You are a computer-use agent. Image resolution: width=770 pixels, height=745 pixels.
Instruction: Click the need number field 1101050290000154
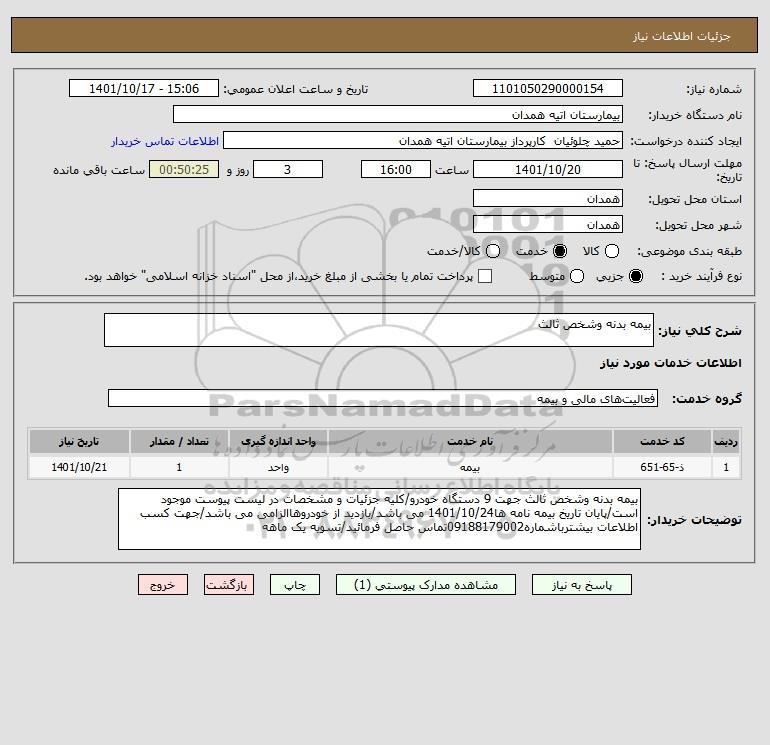(548, 88)
